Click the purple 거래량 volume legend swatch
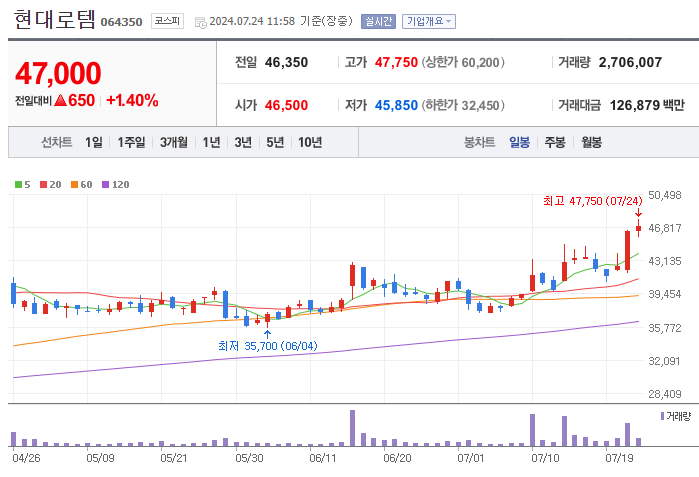 (x=662, y=416)
